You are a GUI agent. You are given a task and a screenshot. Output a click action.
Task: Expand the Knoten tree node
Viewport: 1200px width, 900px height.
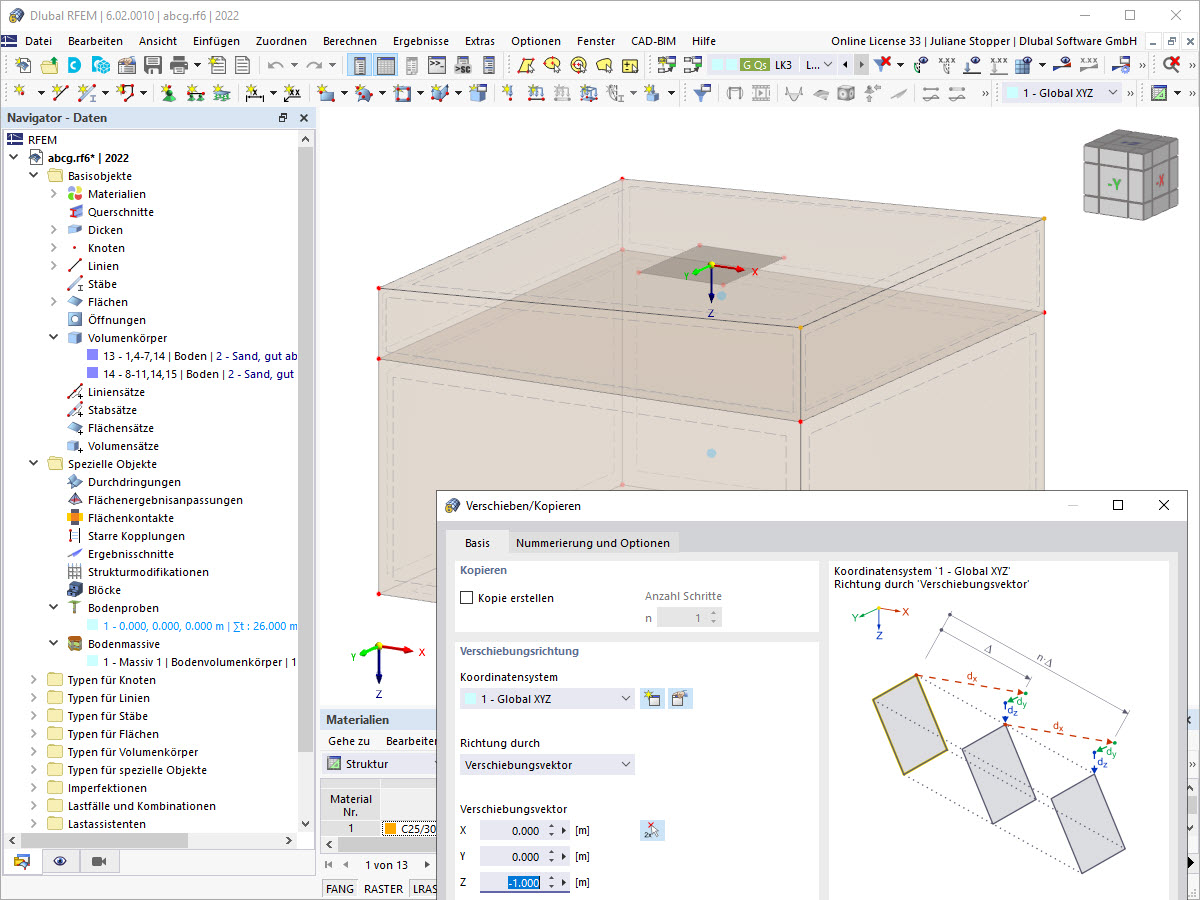click(53, 248)
